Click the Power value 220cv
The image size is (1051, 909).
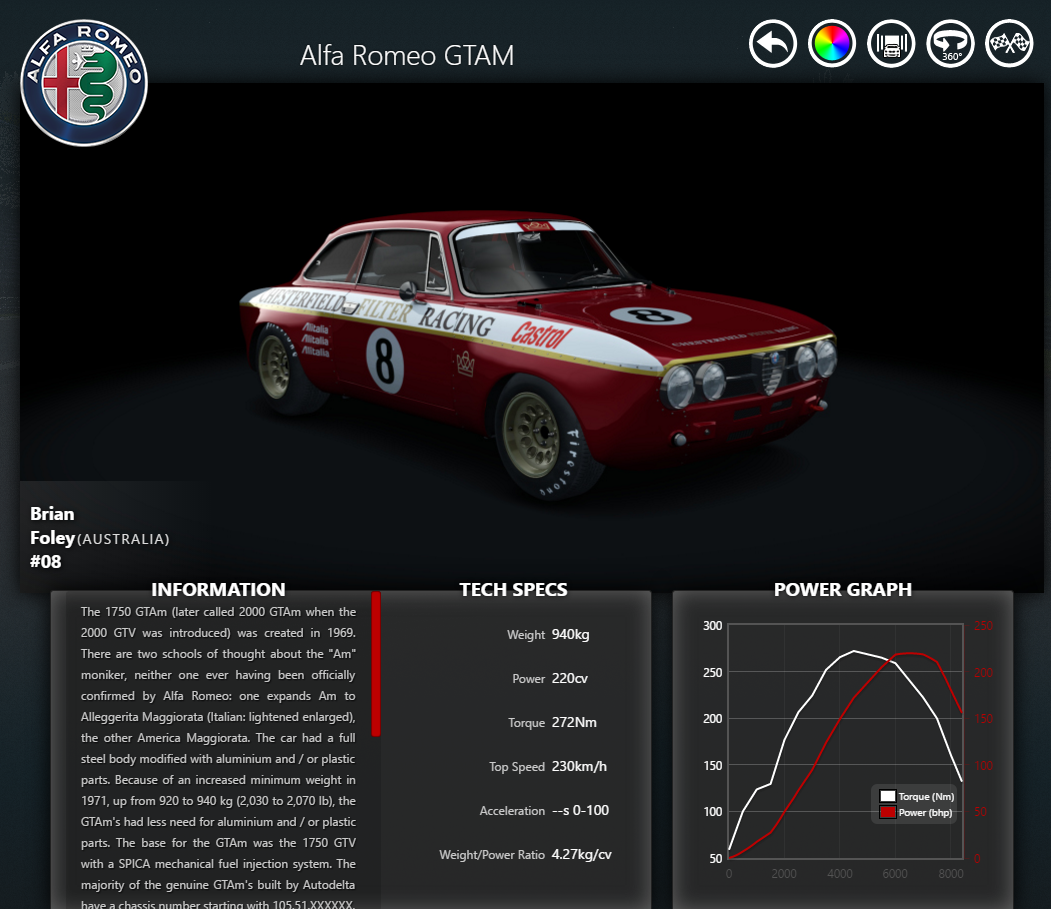570,678
